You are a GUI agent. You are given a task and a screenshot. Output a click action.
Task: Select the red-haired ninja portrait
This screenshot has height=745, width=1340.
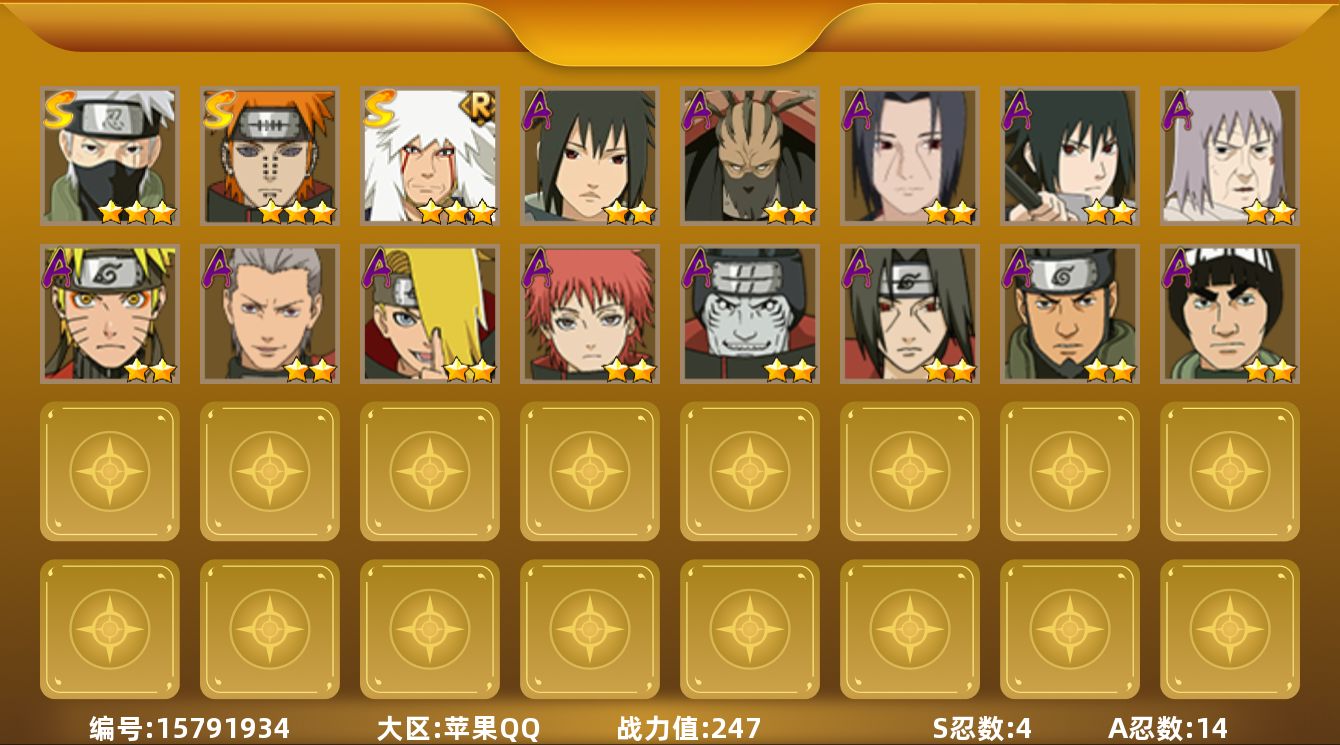tap(589, 314)
